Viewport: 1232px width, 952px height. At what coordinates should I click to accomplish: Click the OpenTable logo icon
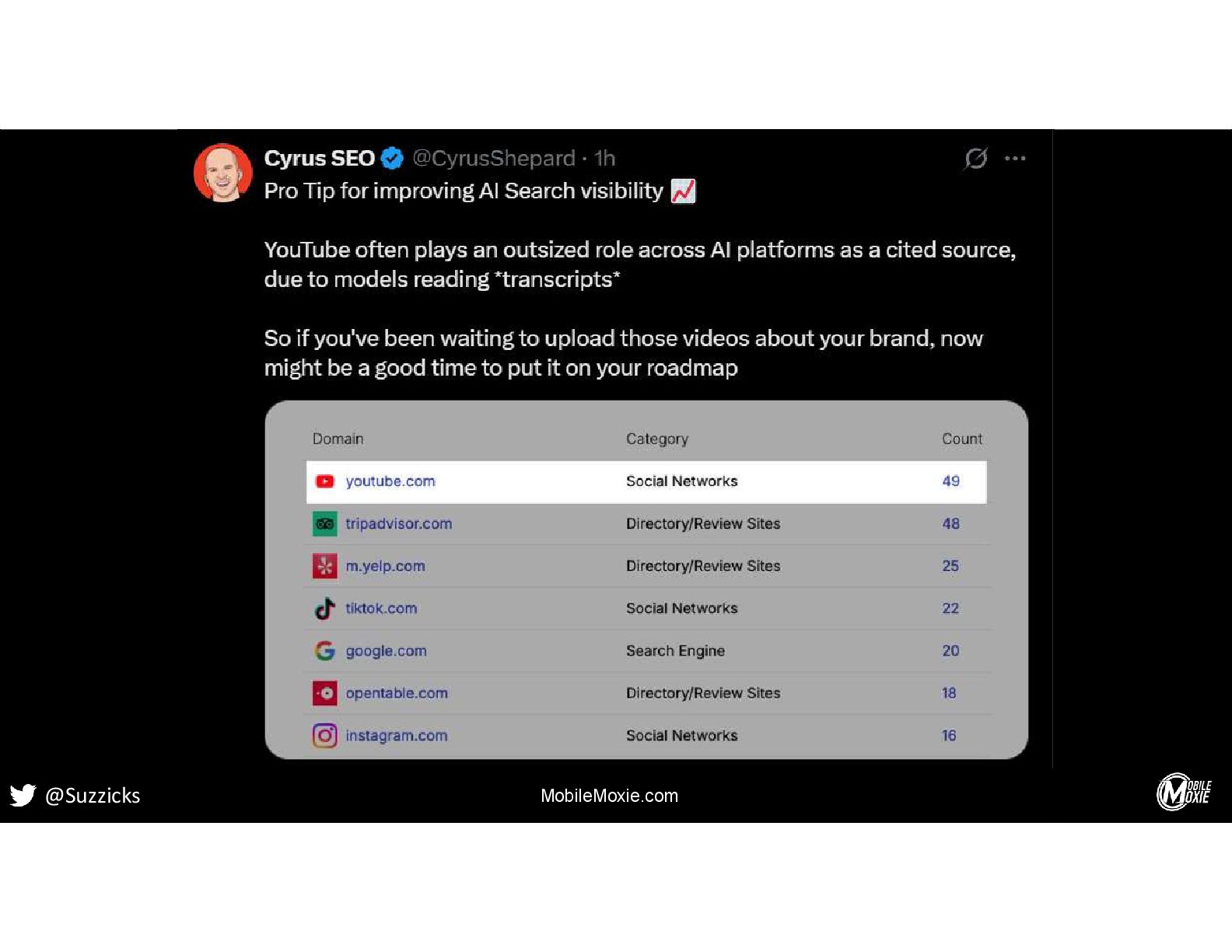(x=325, y=693)
